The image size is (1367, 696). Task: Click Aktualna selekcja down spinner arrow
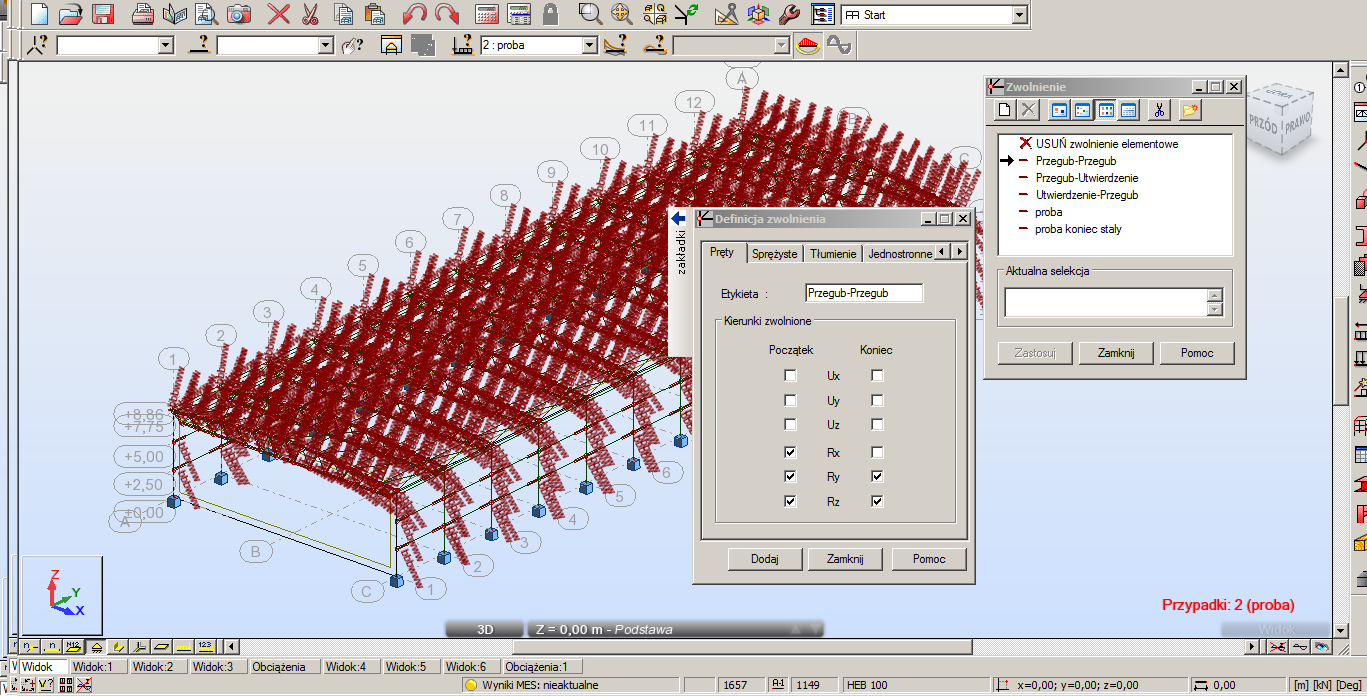pos(1215,309)
